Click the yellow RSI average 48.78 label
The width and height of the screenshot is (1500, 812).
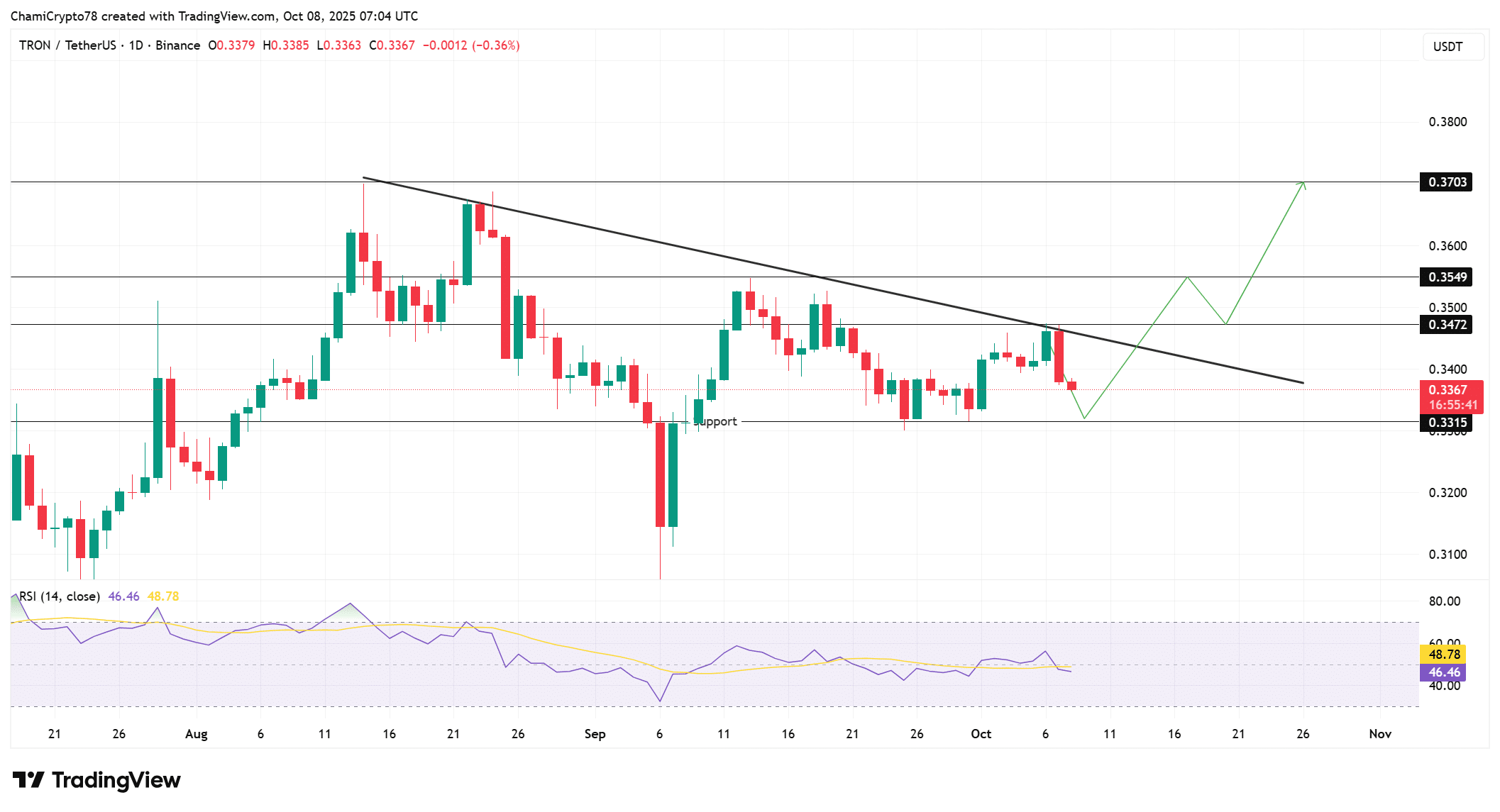tap(1443, 655)
